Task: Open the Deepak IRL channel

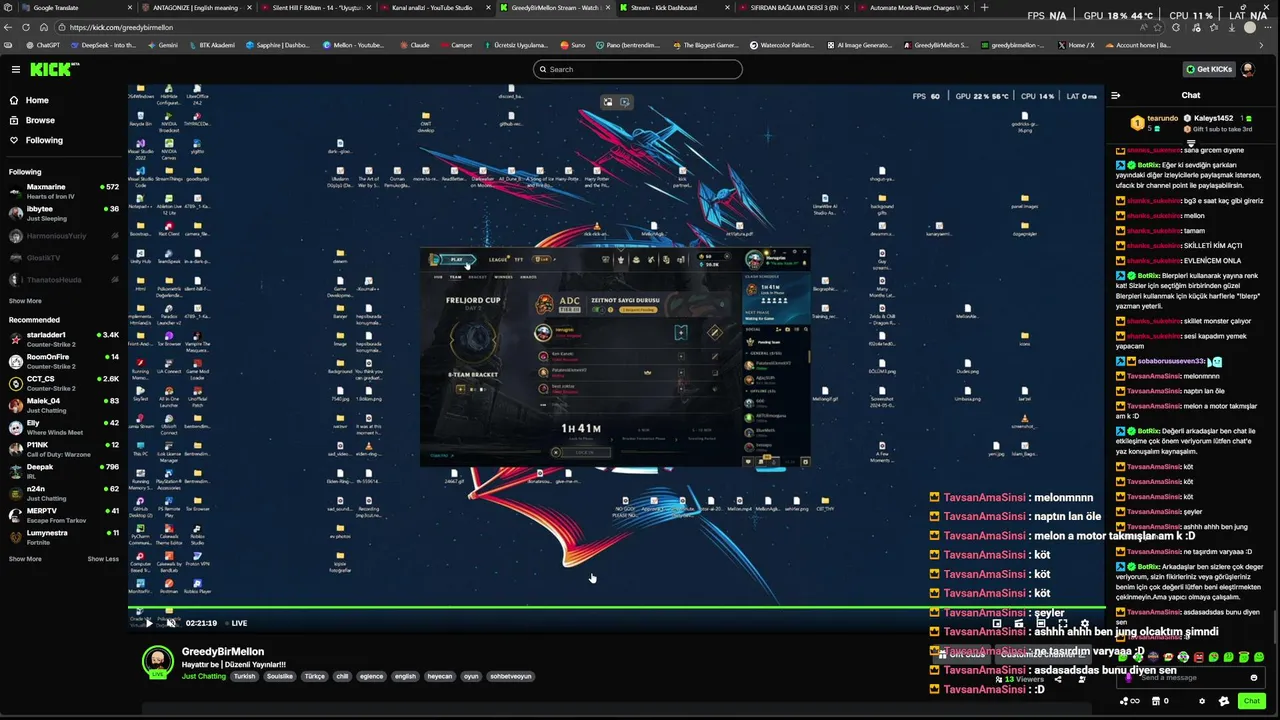Action: pyautogui.click(x=64, y=471)
